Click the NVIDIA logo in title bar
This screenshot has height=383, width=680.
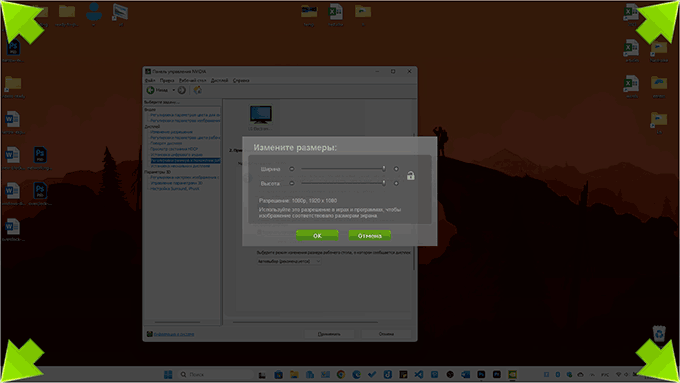coord(148,72)
